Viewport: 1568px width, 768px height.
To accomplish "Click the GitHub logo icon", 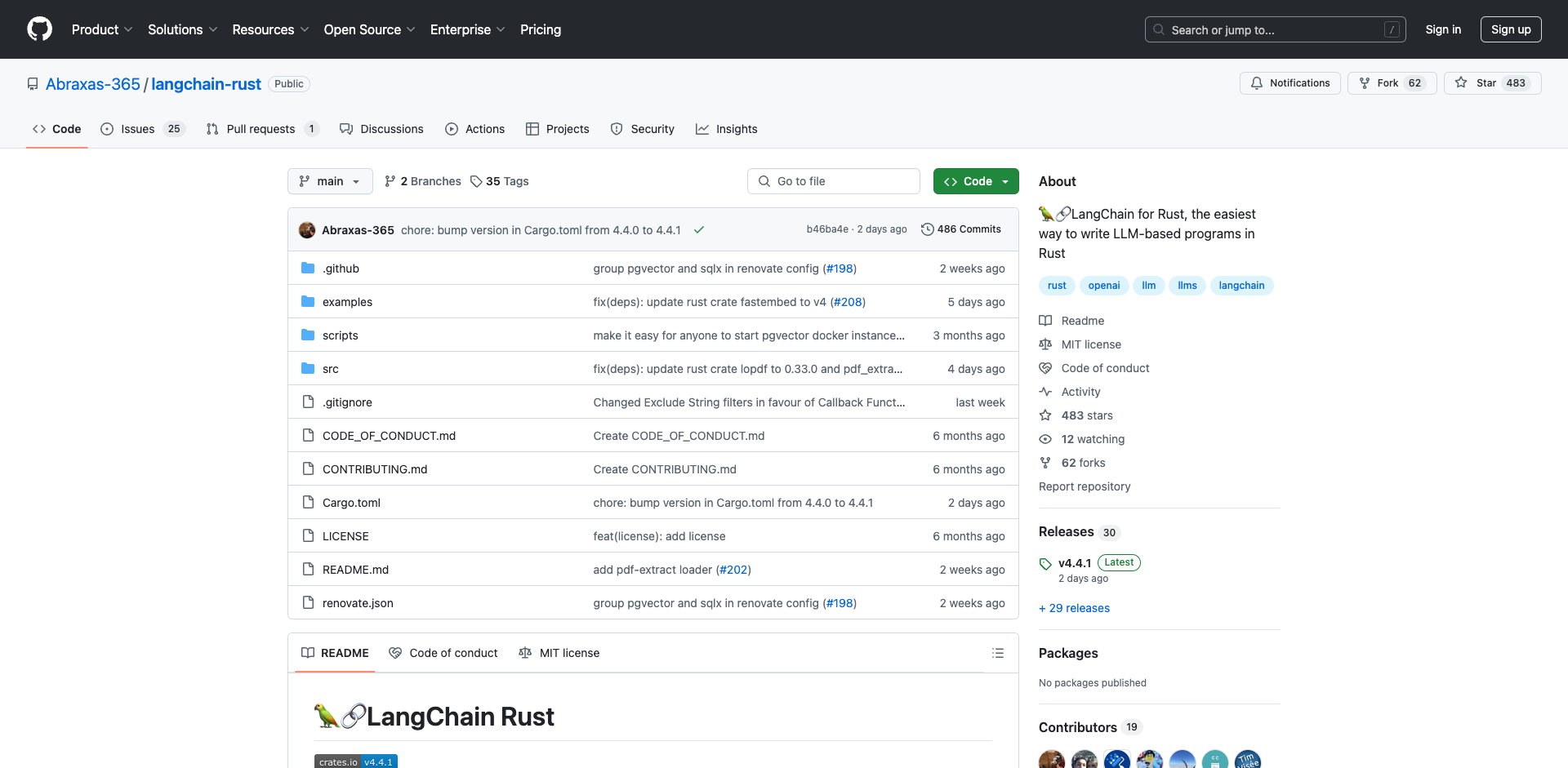I will tap(39, 29).
